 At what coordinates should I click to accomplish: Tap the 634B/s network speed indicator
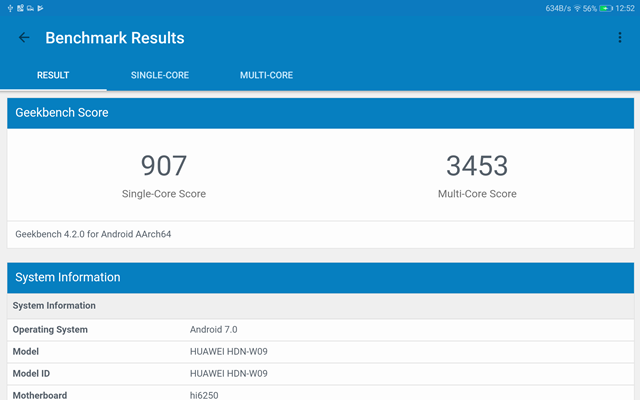(x=558, y=9)
